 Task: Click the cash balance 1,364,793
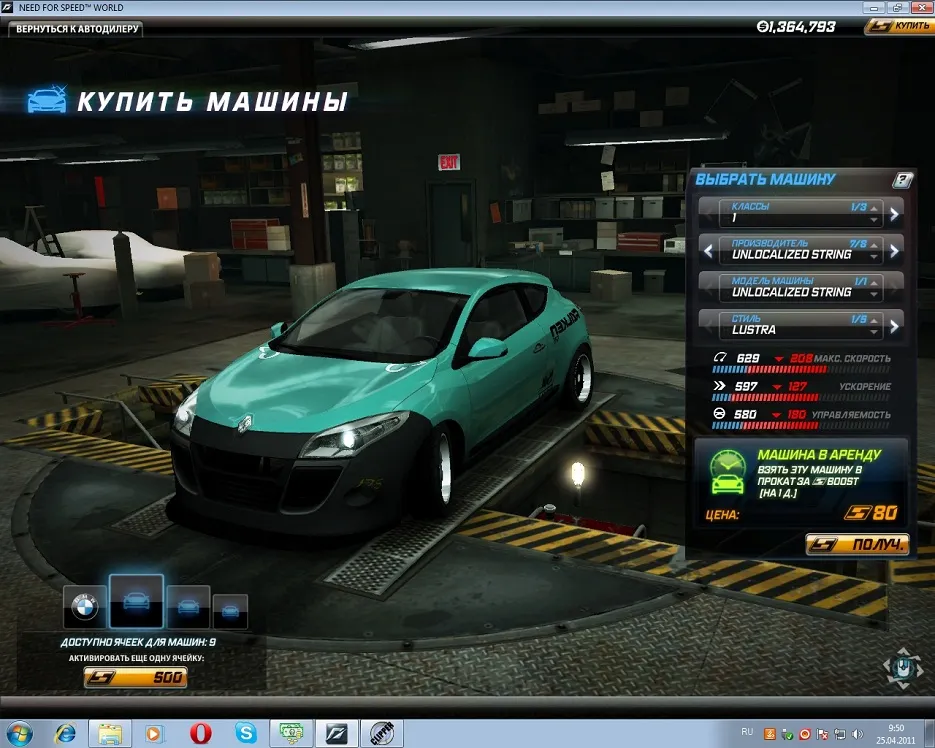pyautogui.click(x=796, y=27)
